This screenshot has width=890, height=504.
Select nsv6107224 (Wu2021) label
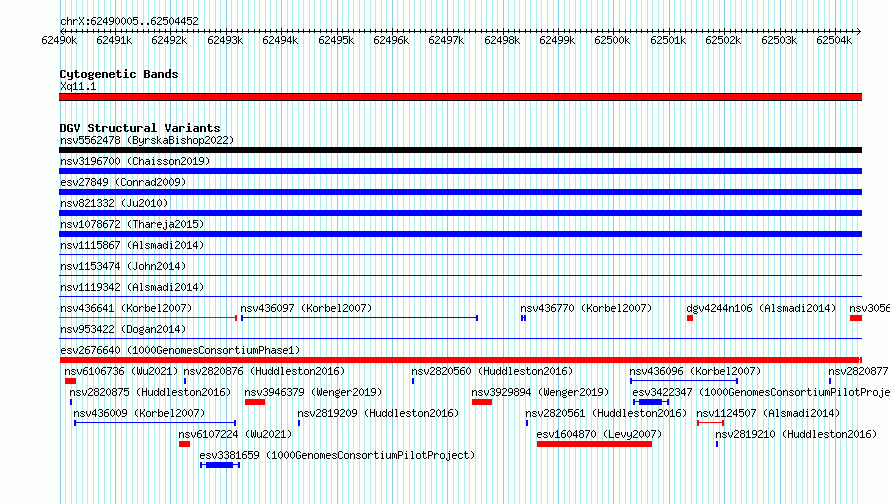(x=235, y=434)
